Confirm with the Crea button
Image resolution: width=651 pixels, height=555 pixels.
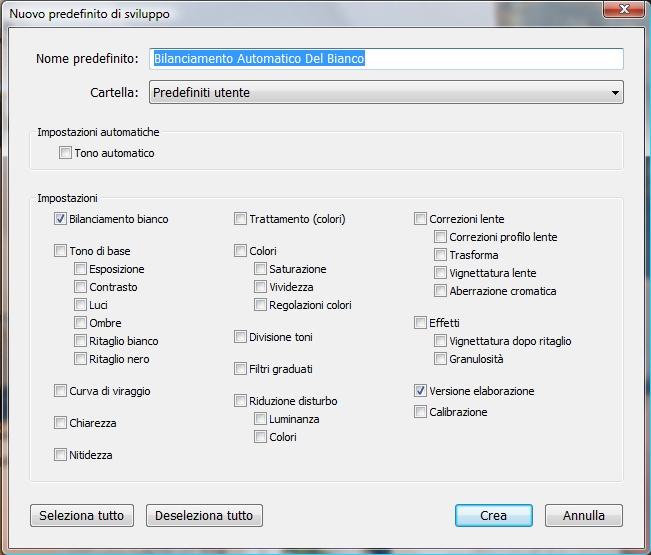[494, 516]
